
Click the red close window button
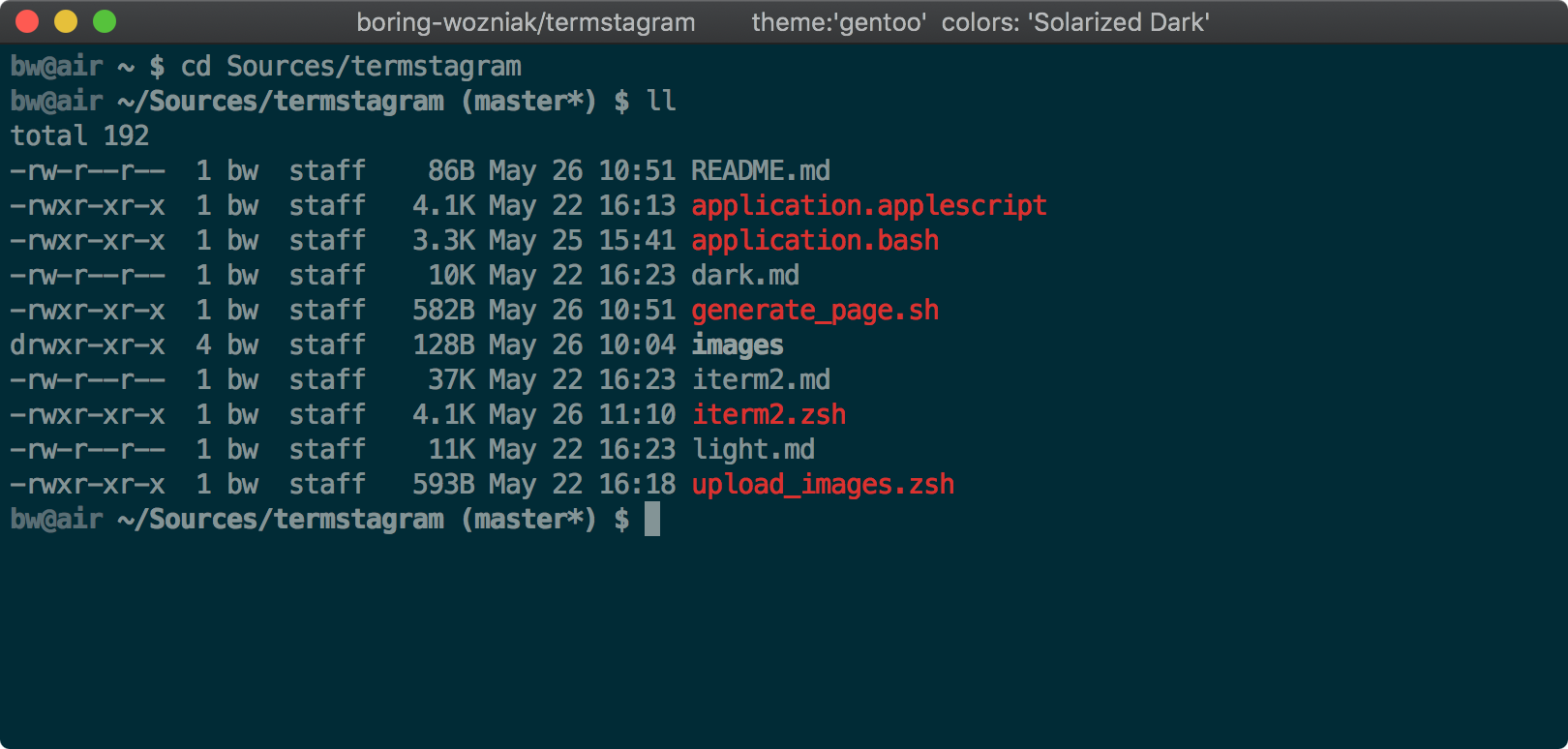pyautogui.click(x=27, y=21)
